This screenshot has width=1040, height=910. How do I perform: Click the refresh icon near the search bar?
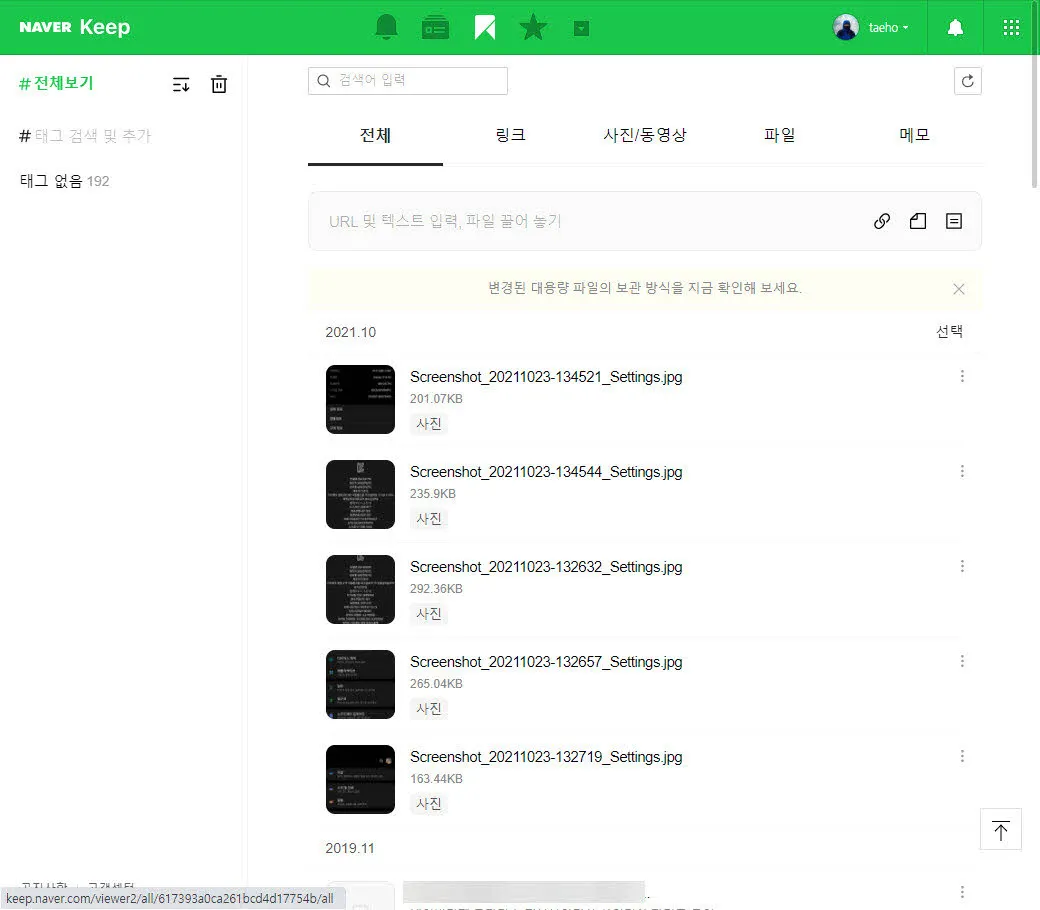(967, 81)
